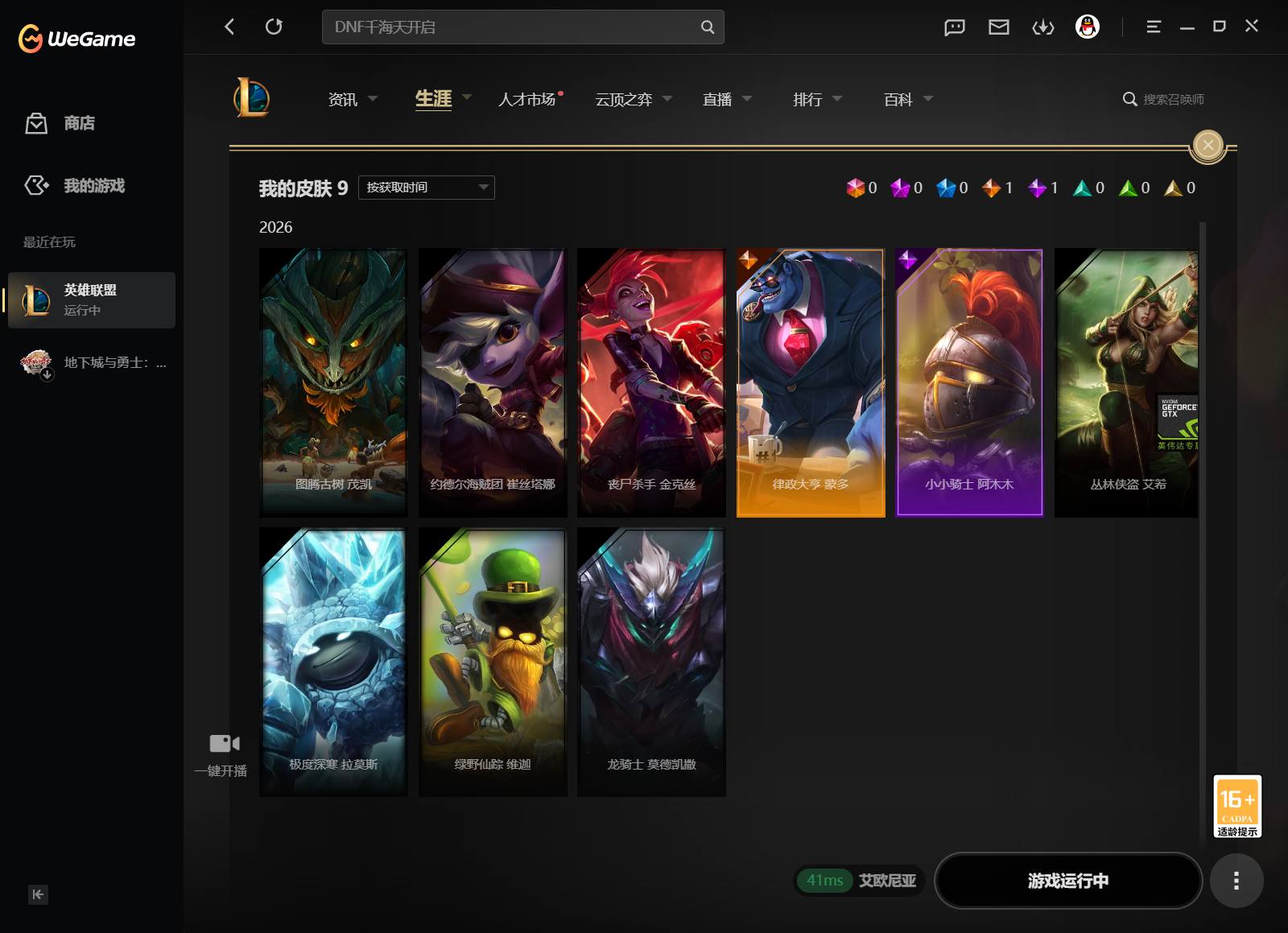The width and height of the screenshot is (1288, 933).
Task: Open the 云顶之弈 tab
Action: point(623,99)
